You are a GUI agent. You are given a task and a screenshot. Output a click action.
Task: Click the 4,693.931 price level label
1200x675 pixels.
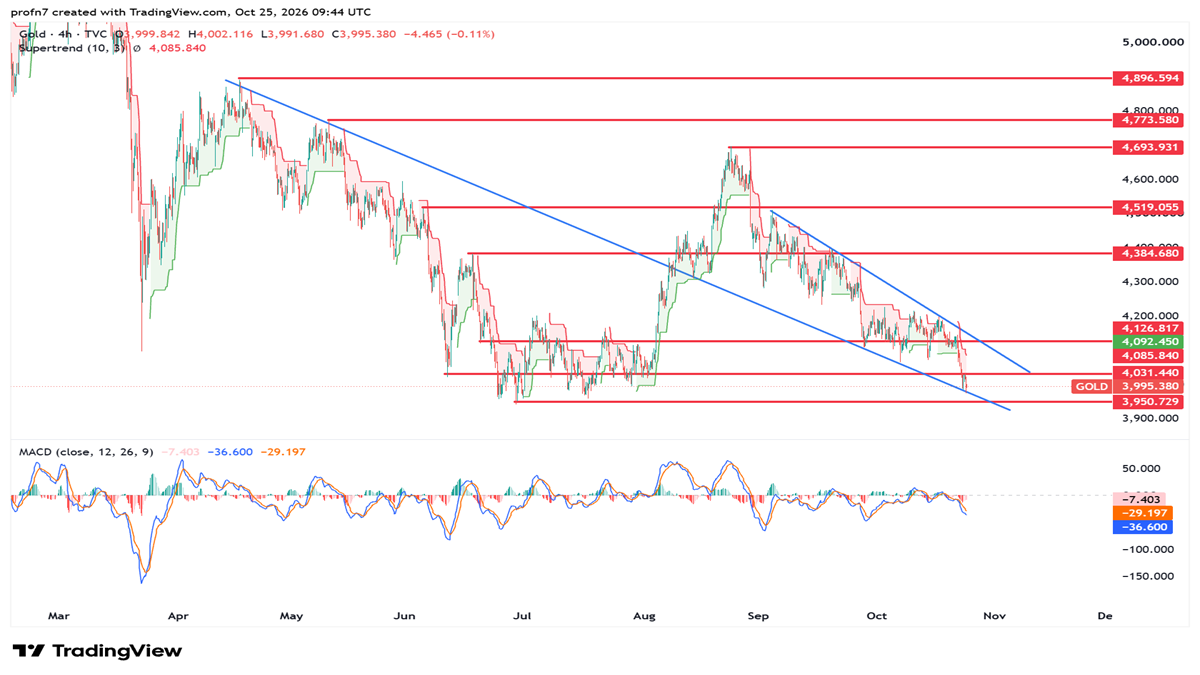click(1147, 147)
